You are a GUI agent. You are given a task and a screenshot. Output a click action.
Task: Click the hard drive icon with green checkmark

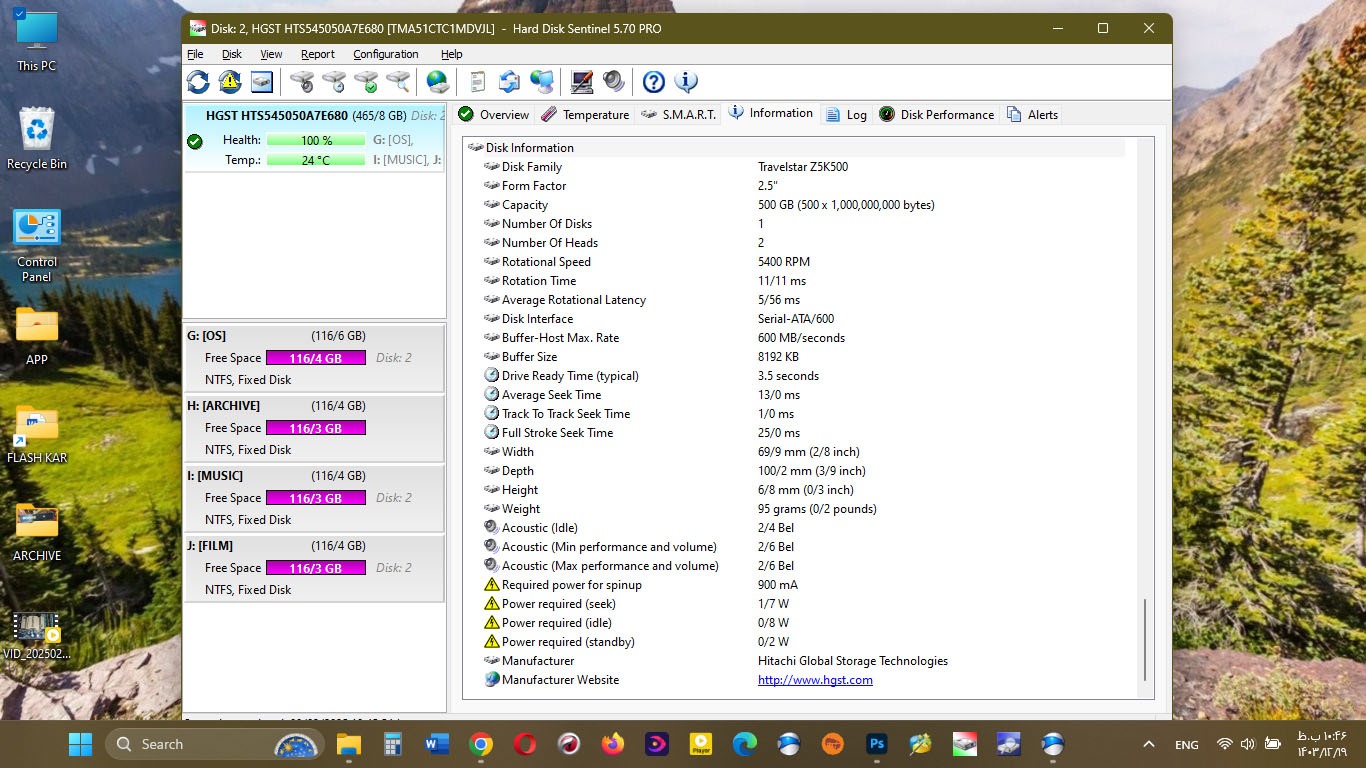click(x=366, y=82)
